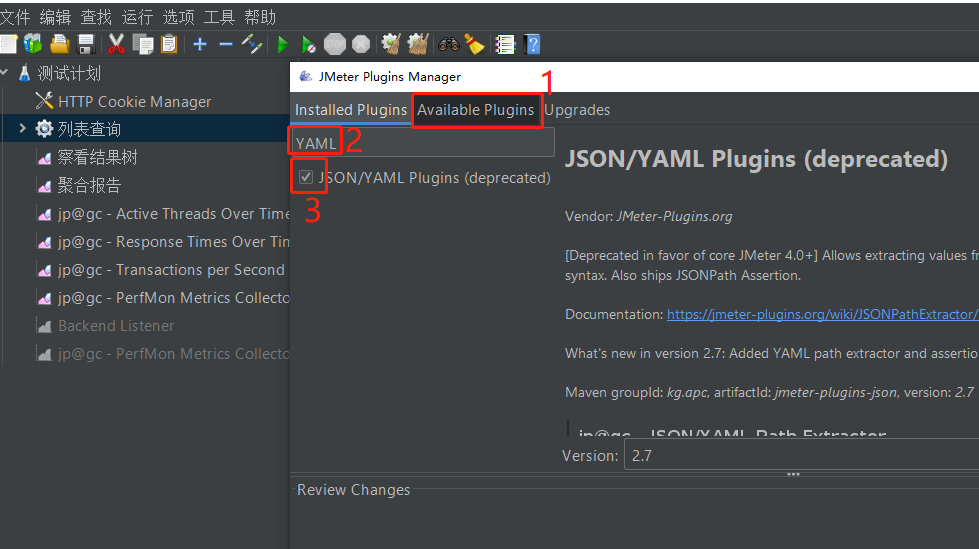979x549 pixels.
Task: Open the jmeter-plugins.org JSONPathExtractor documentation link
Action: [x=823, y=314]
